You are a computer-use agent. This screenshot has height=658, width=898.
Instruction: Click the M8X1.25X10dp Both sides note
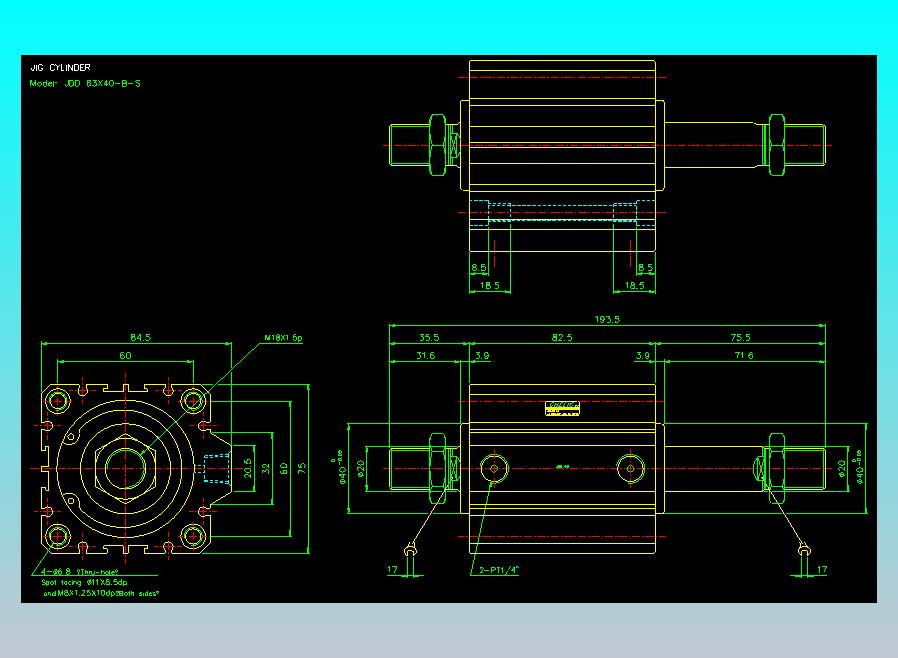pos(101,594)
